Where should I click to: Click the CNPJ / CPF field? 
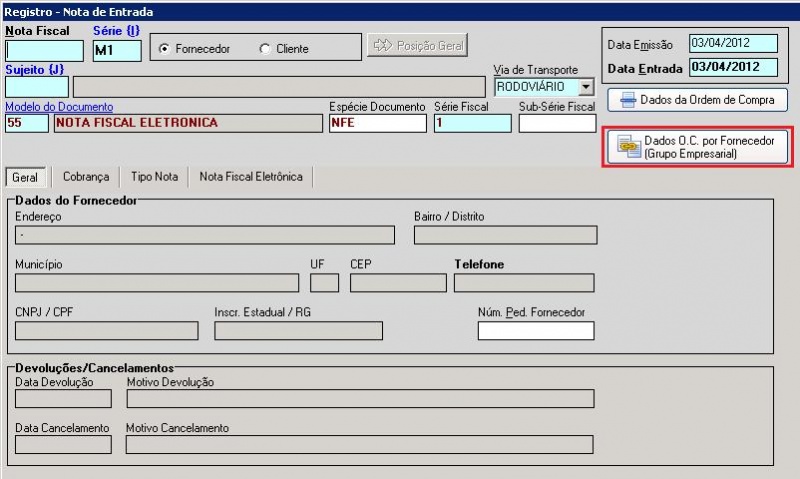[107, 331]
